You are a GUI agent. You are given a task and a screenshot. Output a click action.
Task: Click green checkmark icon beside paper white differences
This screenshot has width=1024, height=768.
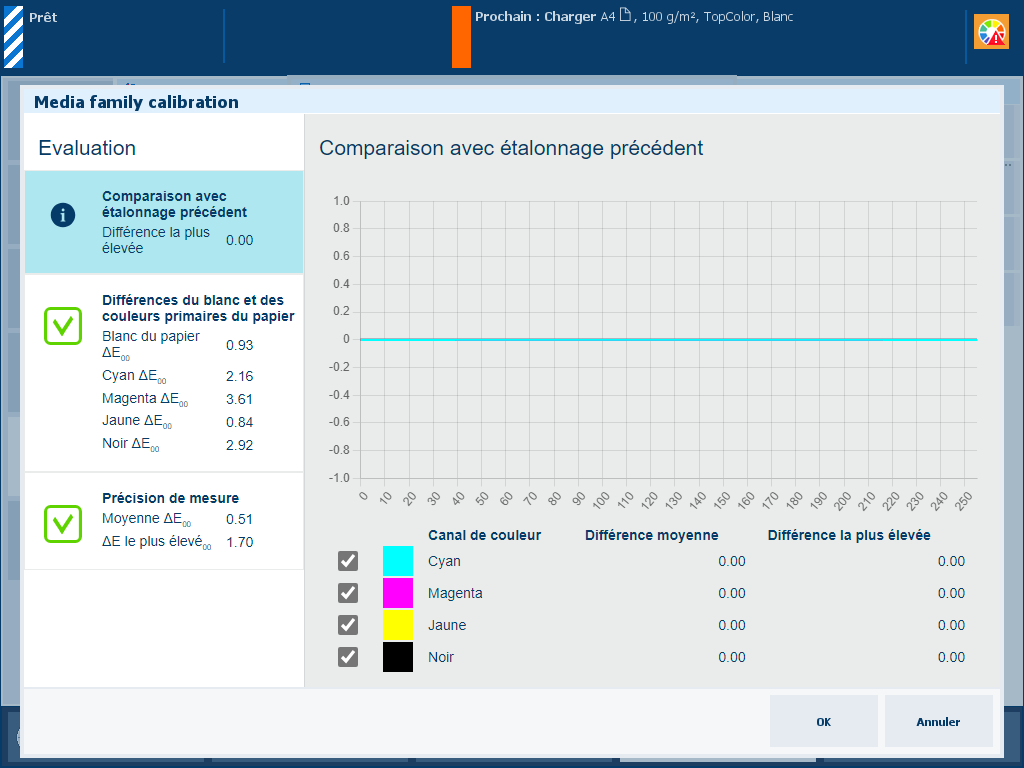63,327
